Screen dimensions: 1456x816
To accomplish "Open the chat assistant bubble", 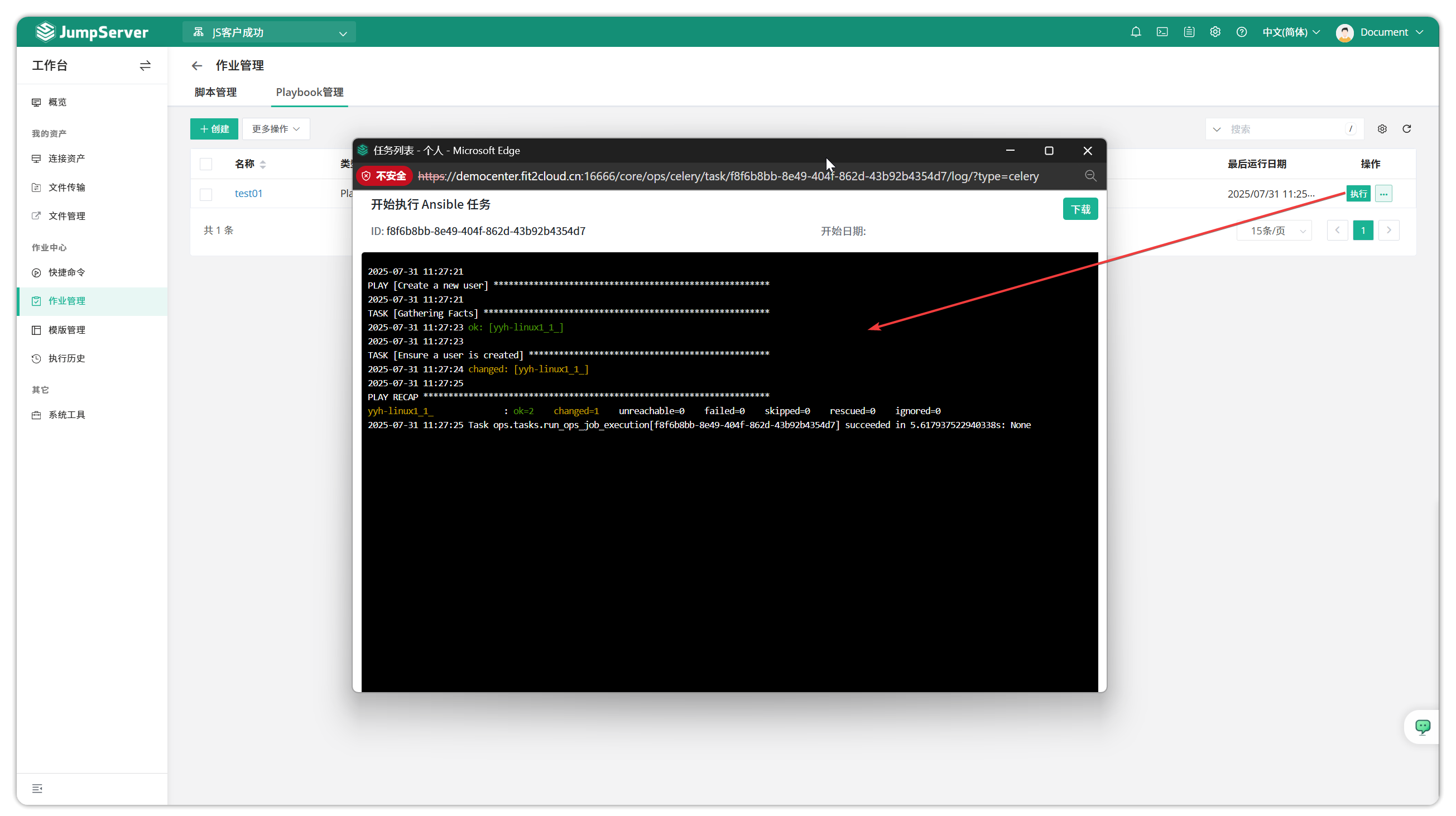I will (x=1422, y=727).
